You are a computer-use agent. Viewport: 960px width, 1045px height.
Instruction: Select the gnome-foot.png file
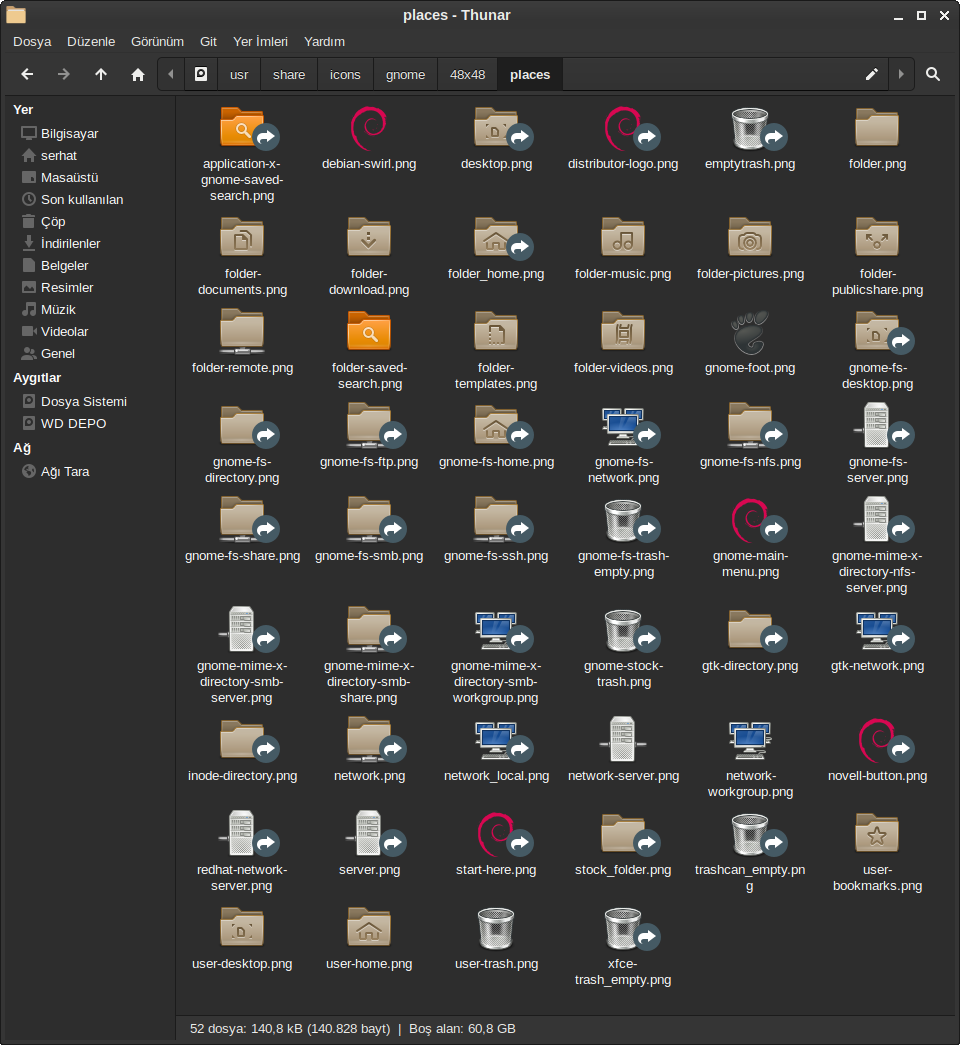(x=750, y=334)
